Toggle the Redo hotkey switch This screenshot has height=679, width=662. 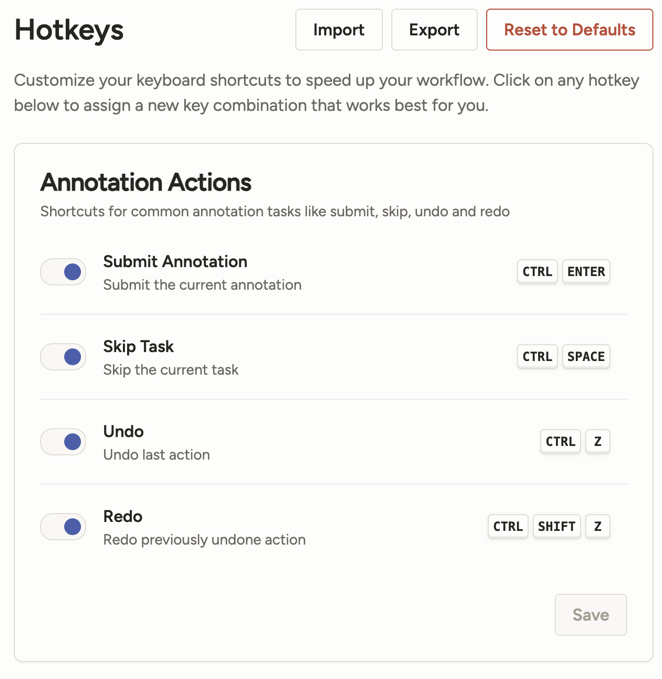pyautogui.click(x=63, y=526)
